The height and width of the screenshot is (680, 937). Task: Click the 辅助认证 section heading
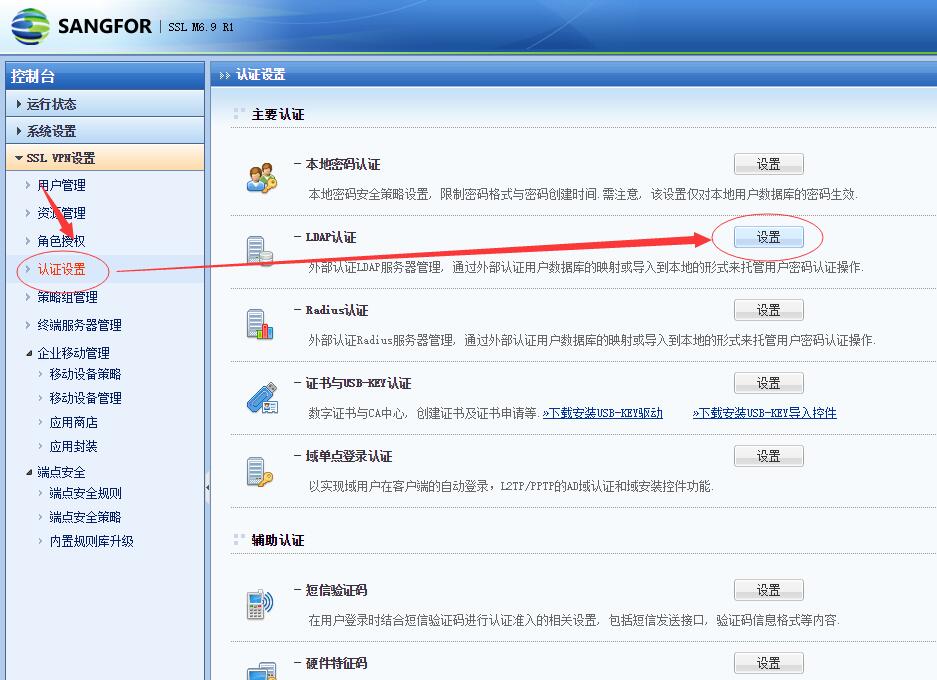278,540
